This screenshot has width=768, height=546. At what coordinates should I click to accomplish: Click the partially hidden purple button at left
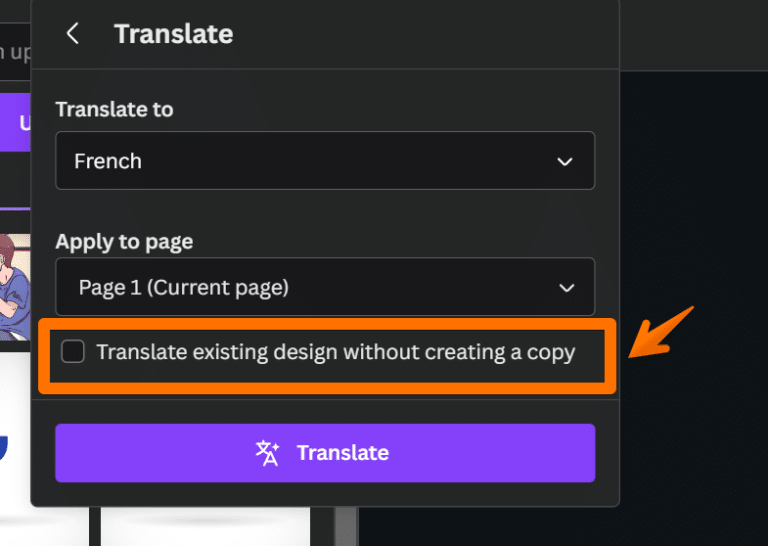tap(15, 122)
